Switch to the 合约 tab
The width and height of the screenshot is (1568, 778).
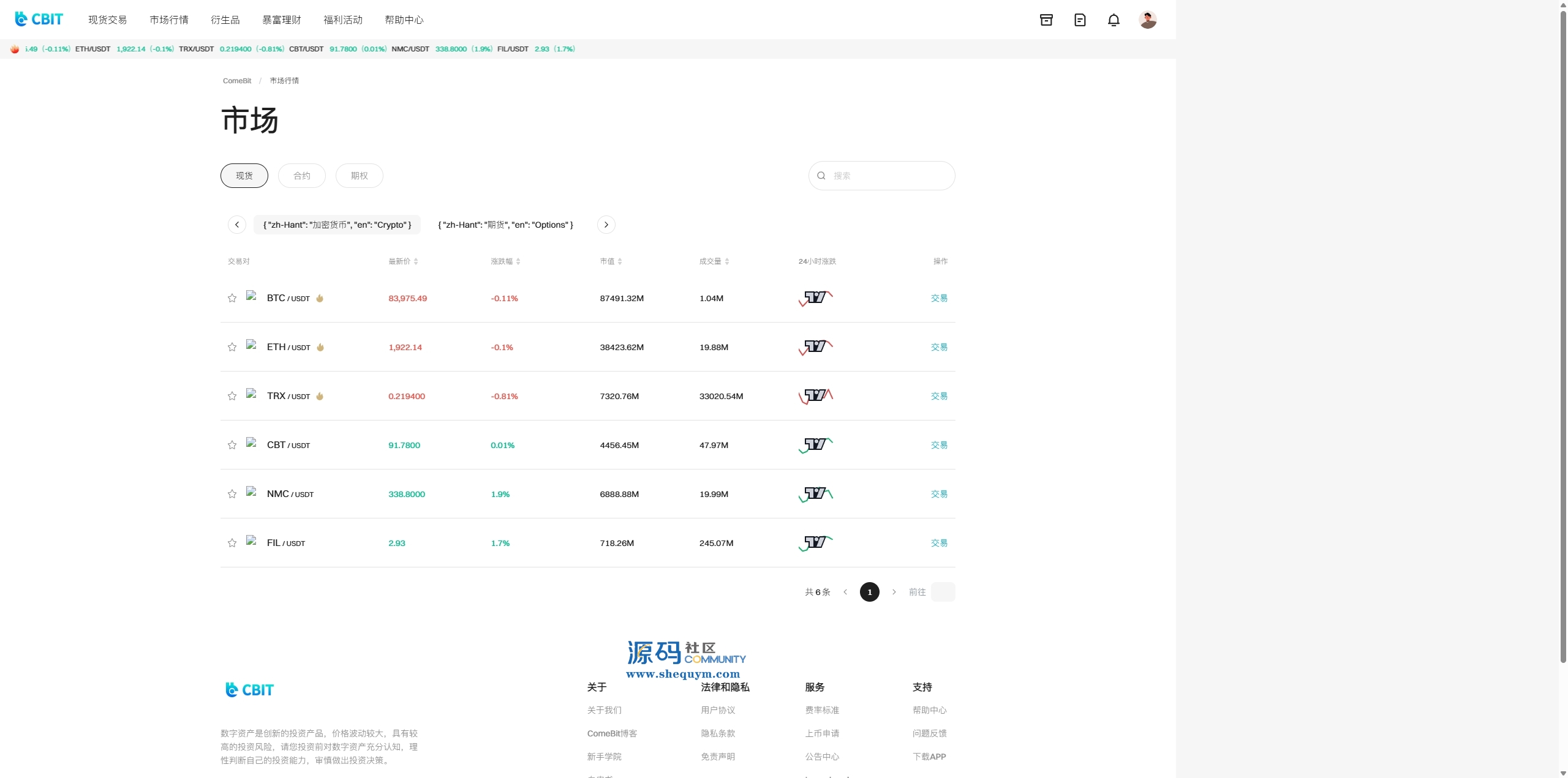pyautogui.click(x=301, y=176)
